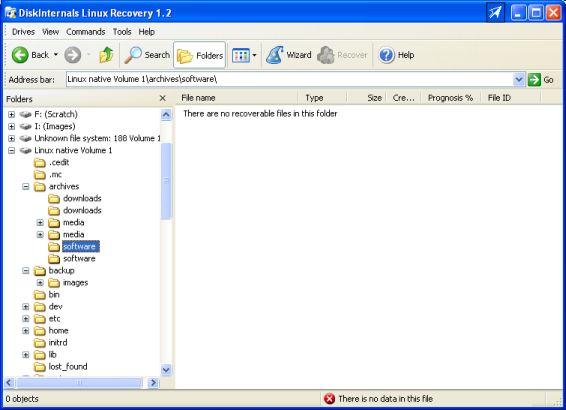Screen dimensions: 566x410
Task: Launch the Wizard hat icon
Action: click(274, 55)
